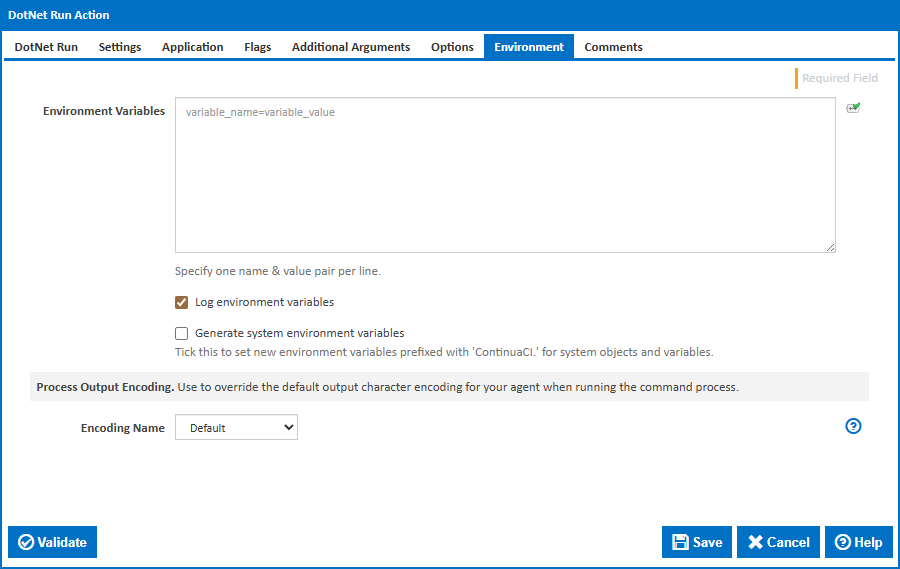Cancel the action dialog
This screenshot has width=900, height=569.
click(x=778, y=542)
